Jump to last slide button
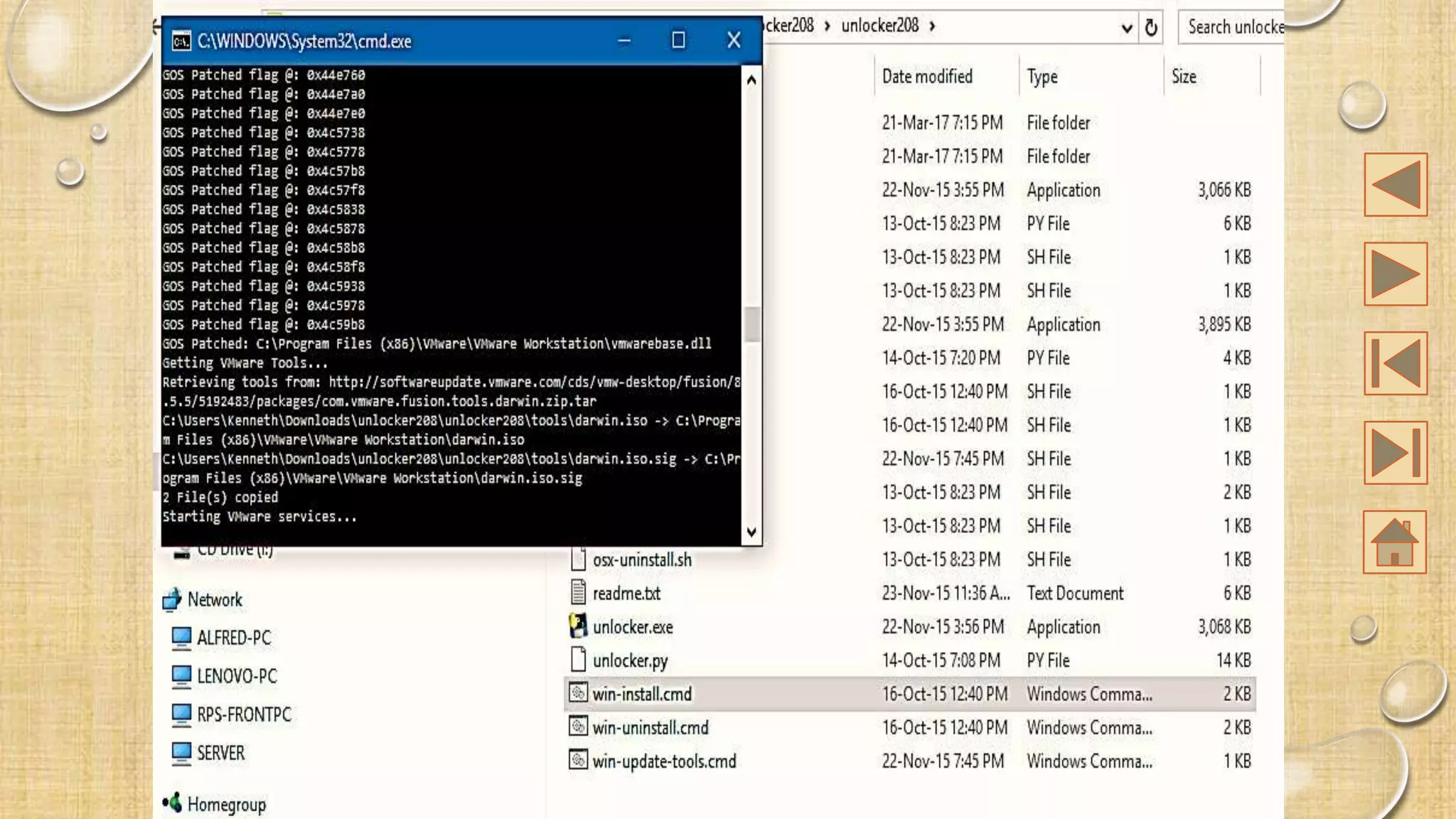 [x=1396, y=453]
